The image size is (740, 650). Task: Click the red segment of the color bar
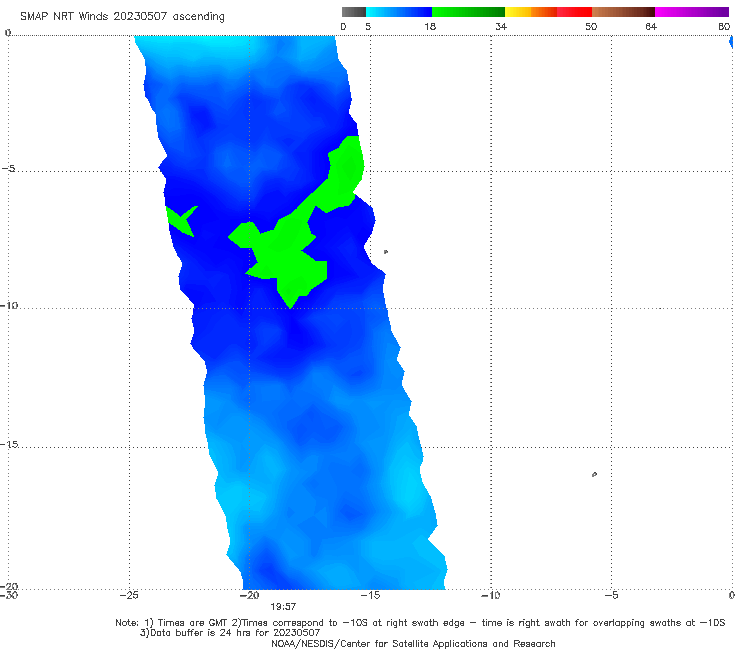(574, 12)
